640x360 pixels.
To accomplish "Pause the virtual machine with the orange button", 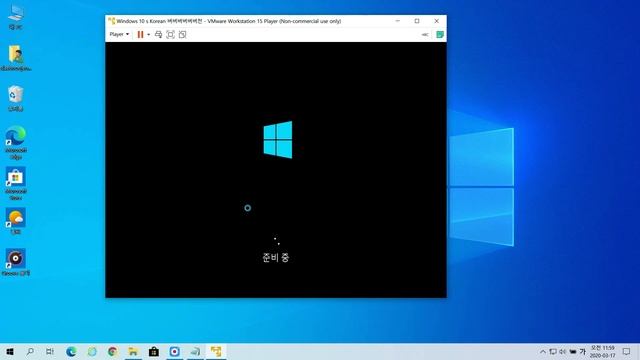I will point(140,35).
